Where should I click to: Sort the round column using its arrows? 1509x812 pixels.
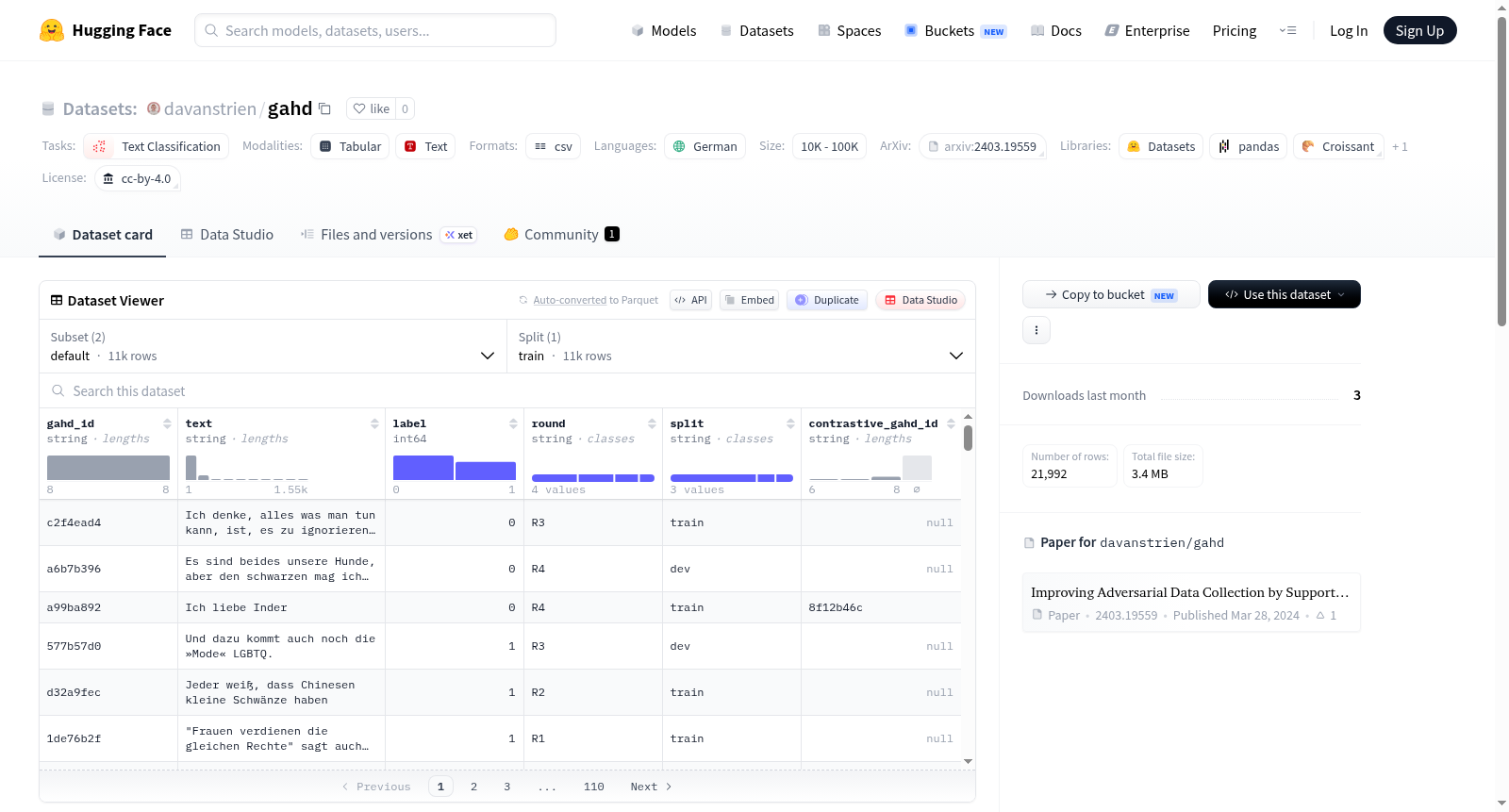[x=652, y=423]
